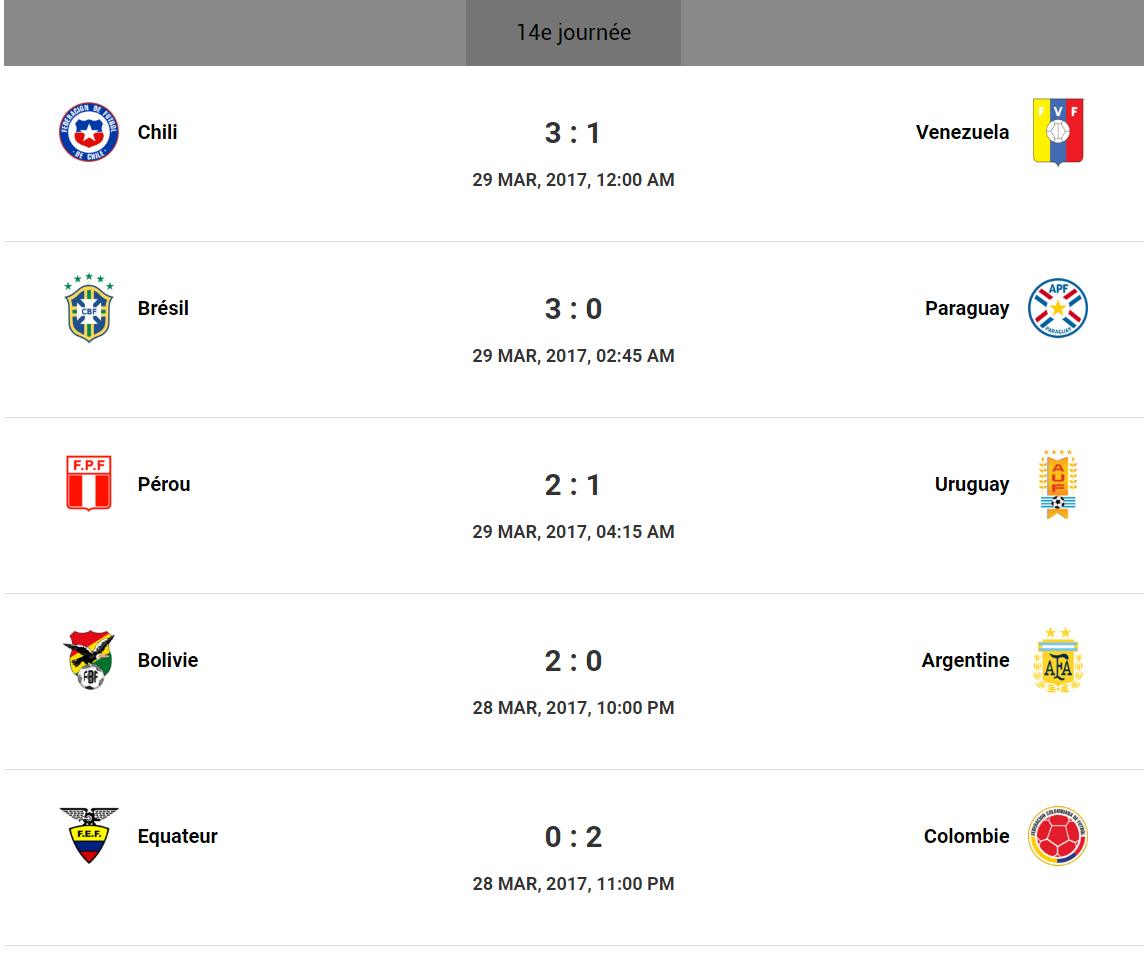Image resolution: width=1146 pixels, height=957 pixels.
Task: Click the Argentina AFA crest
Action: pos(1058,660)
